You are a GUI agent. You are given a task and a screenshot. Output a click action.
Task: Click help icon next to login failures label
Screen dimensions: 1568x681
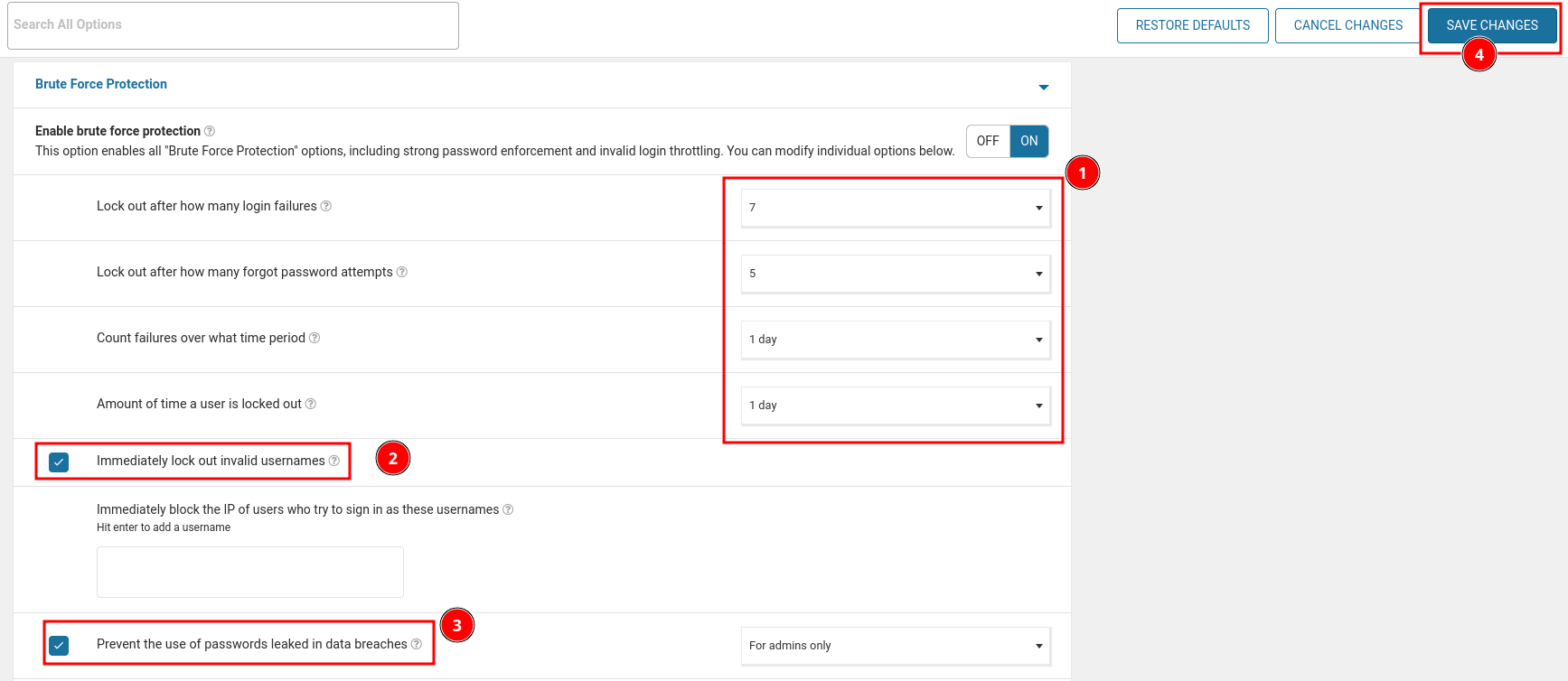pos(326,206)
